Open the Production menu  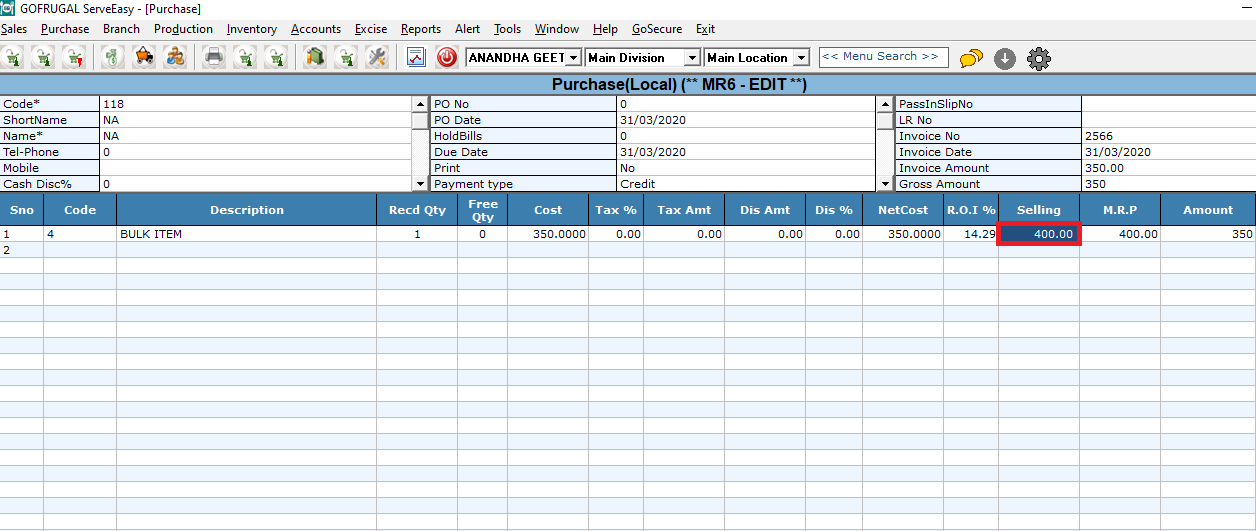[x=183, y=29]
